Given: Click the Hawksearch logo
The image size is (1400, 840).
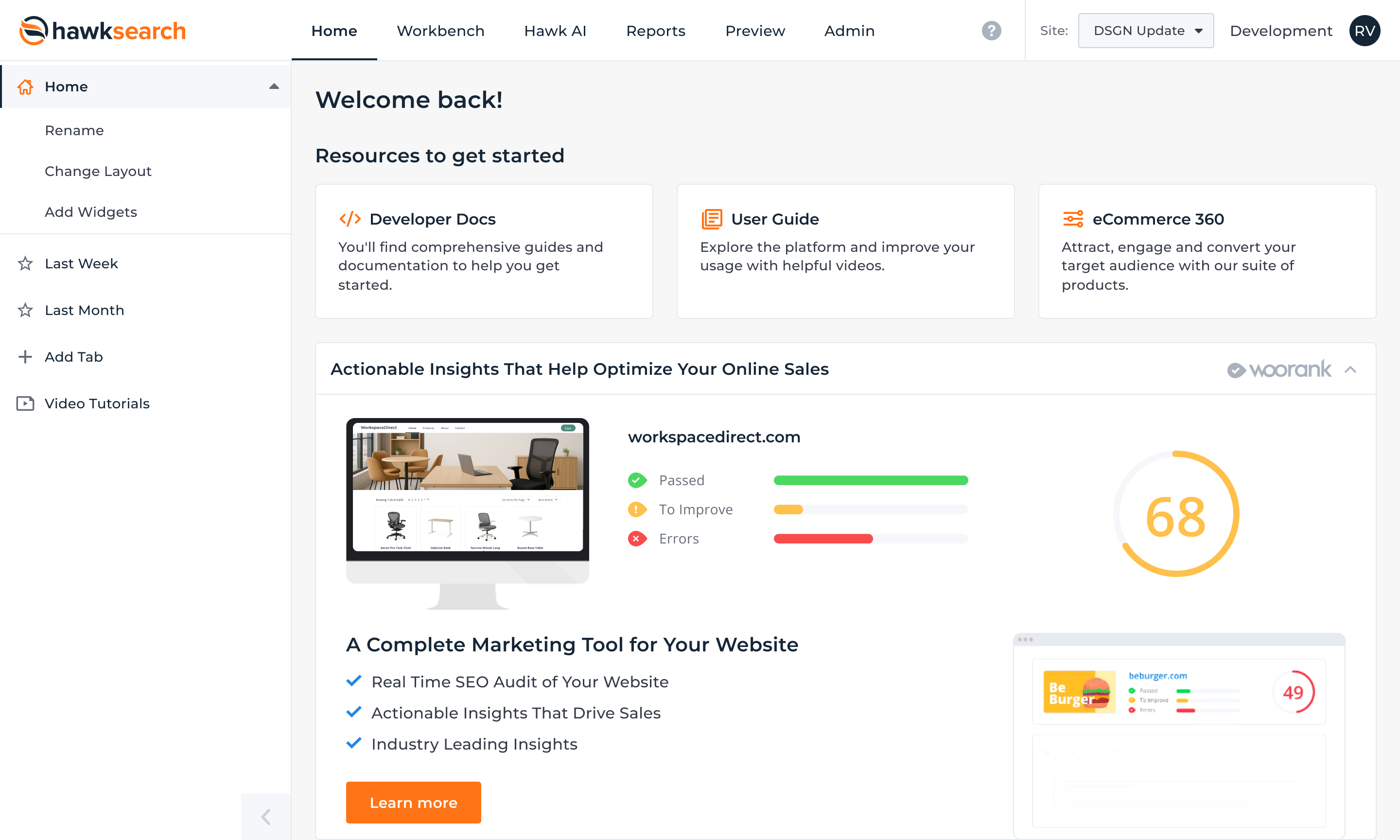Looking at the screenshot, I should pyautogui.click(x=103, y=31).
